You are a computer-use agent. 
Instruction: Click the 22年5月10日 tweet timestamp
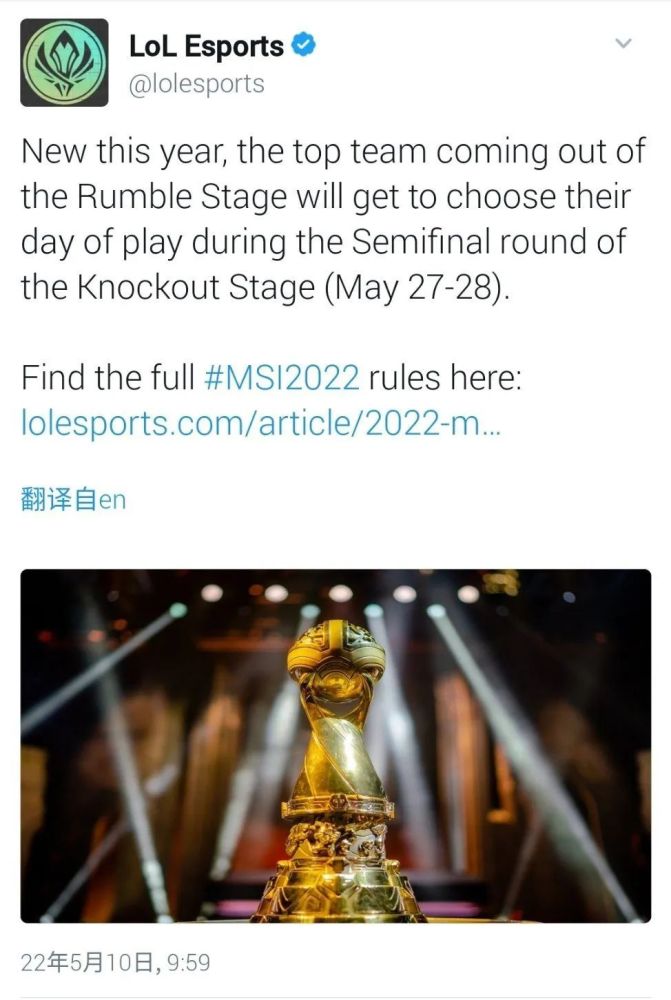tap(86, 963)
